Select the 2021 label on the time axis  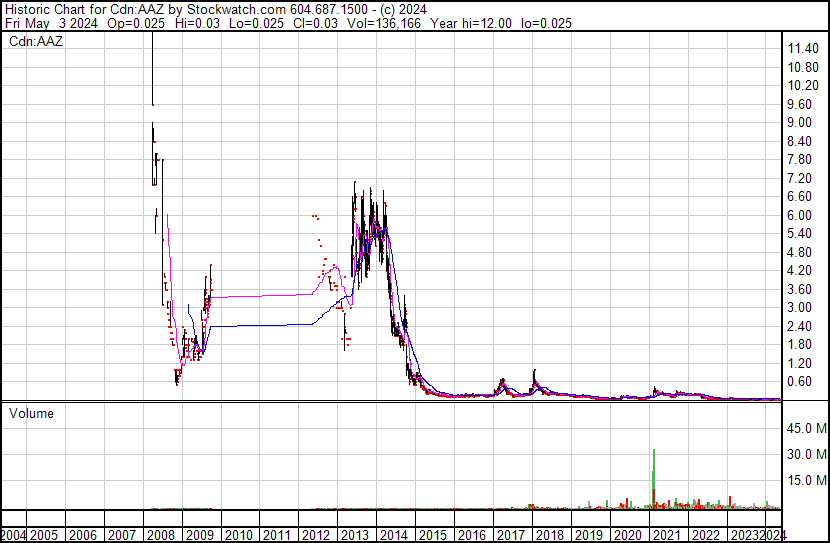666,535
